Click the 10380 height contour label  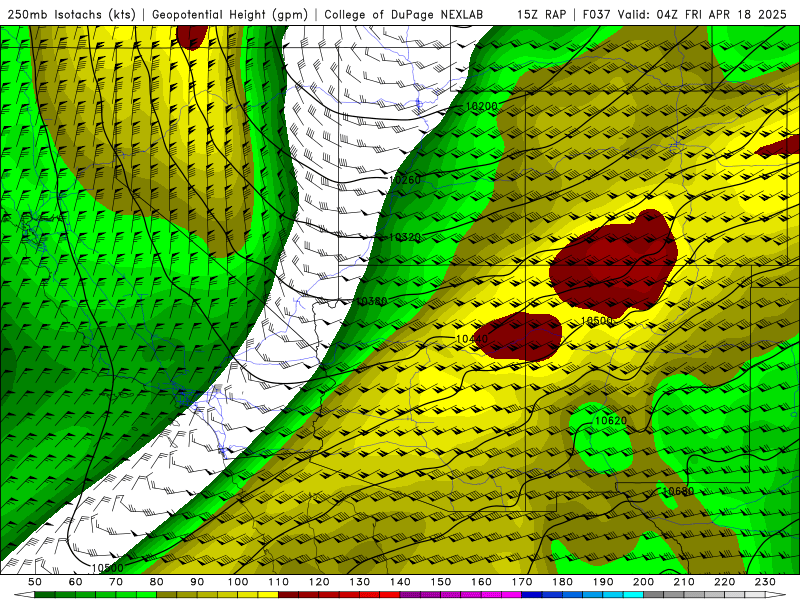pyautogui.click(x=371, y=302)
